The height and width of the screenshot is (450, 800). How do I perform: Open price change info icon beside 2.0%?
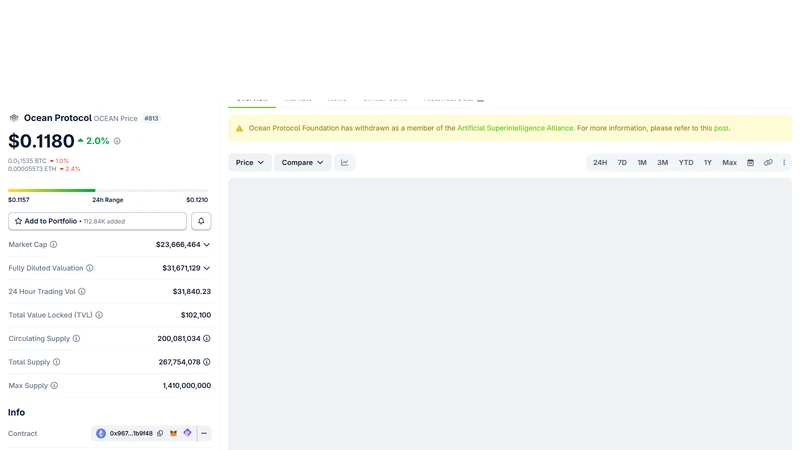pos(117,141)
